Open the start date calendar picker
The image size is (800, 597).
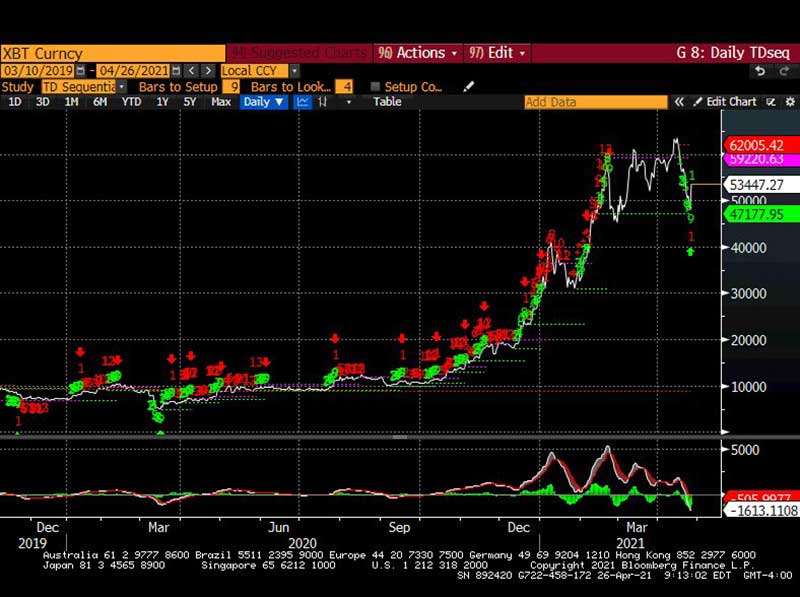click(x=81, y=70)
